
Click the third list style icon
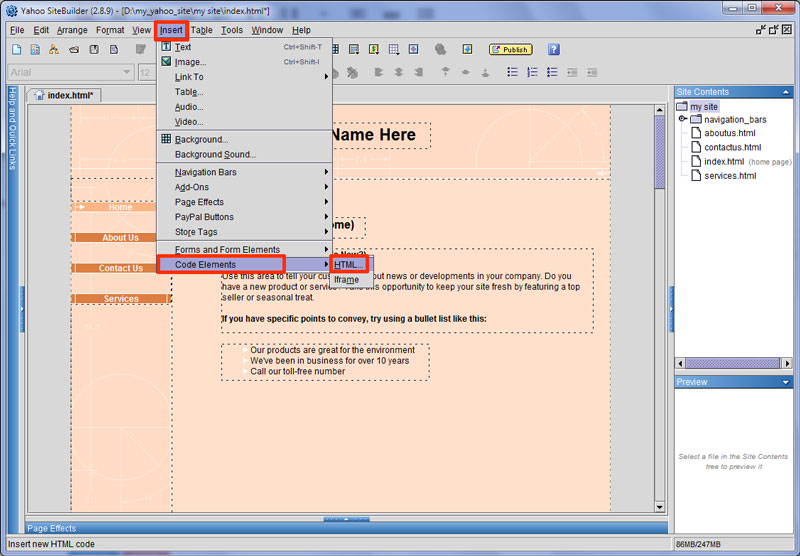552,72
